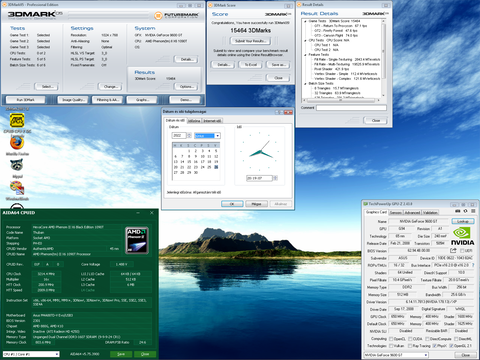This screenshot has width=480, height=360.
Task: Click the AMD Phenom II logo in AIDA64
Action: coord(137,240)
